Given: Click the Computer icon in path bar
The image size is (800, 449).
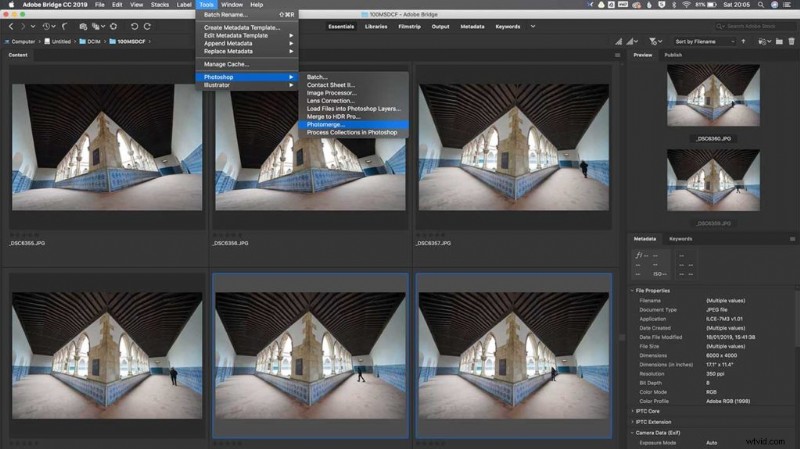Looking at the screenshot, I should tap(7, 42).
